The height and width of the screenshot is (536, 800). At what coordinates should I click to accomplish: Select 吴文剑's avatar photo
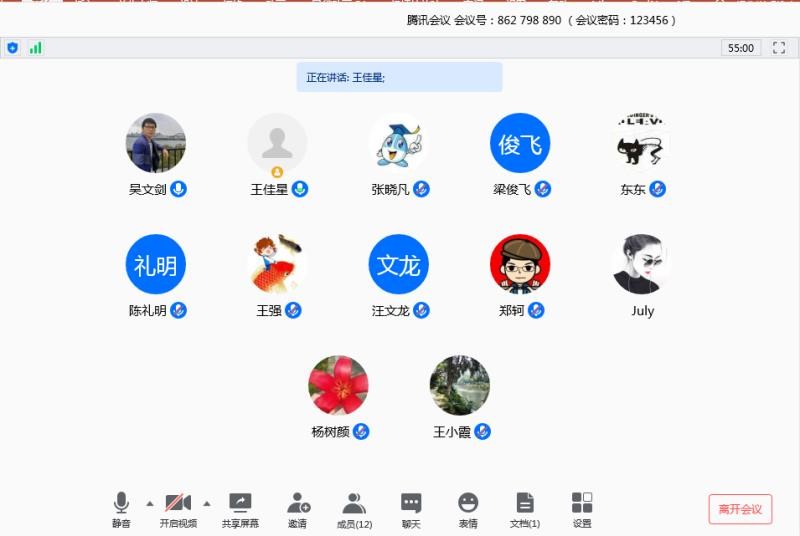(x=156, y=143)
